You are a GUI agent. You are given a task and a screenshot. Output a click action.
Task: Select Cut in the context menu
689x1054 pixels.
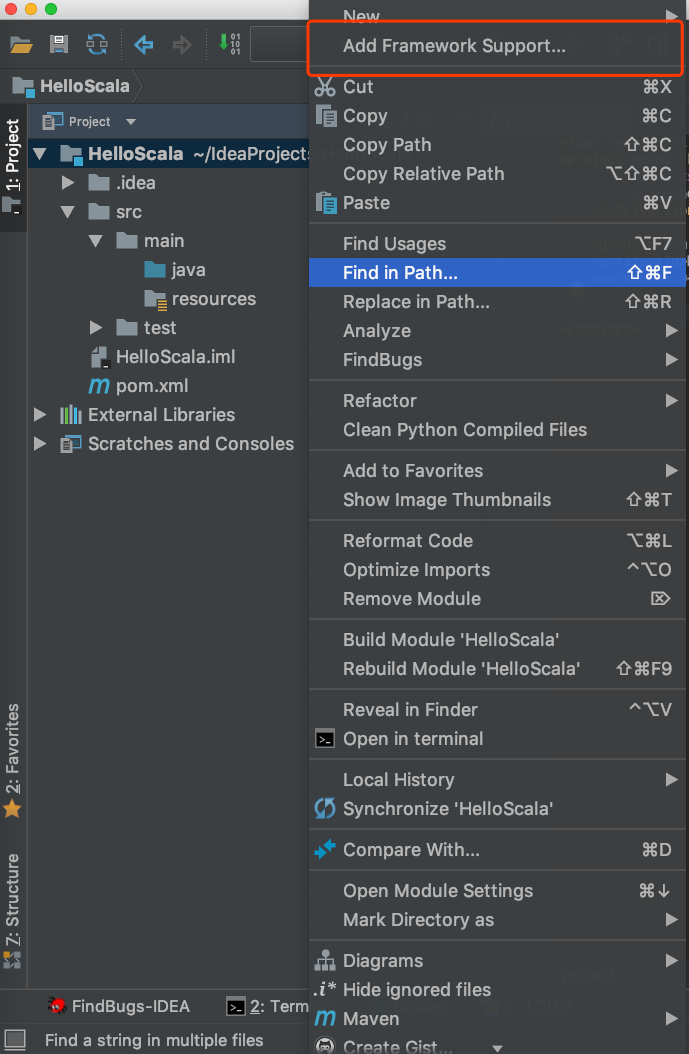(x=497, y=87)
